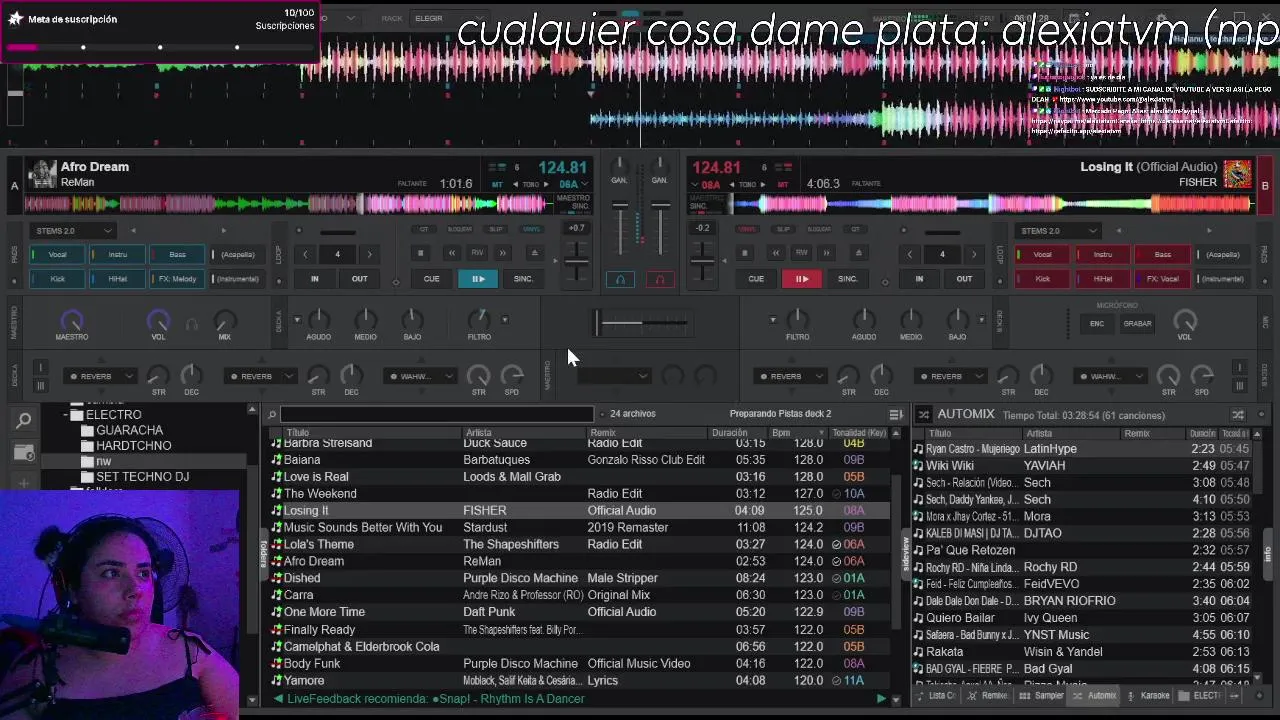Click deck A pitch fader
This screenshot has height=720, width=1280.
(577, 263)
